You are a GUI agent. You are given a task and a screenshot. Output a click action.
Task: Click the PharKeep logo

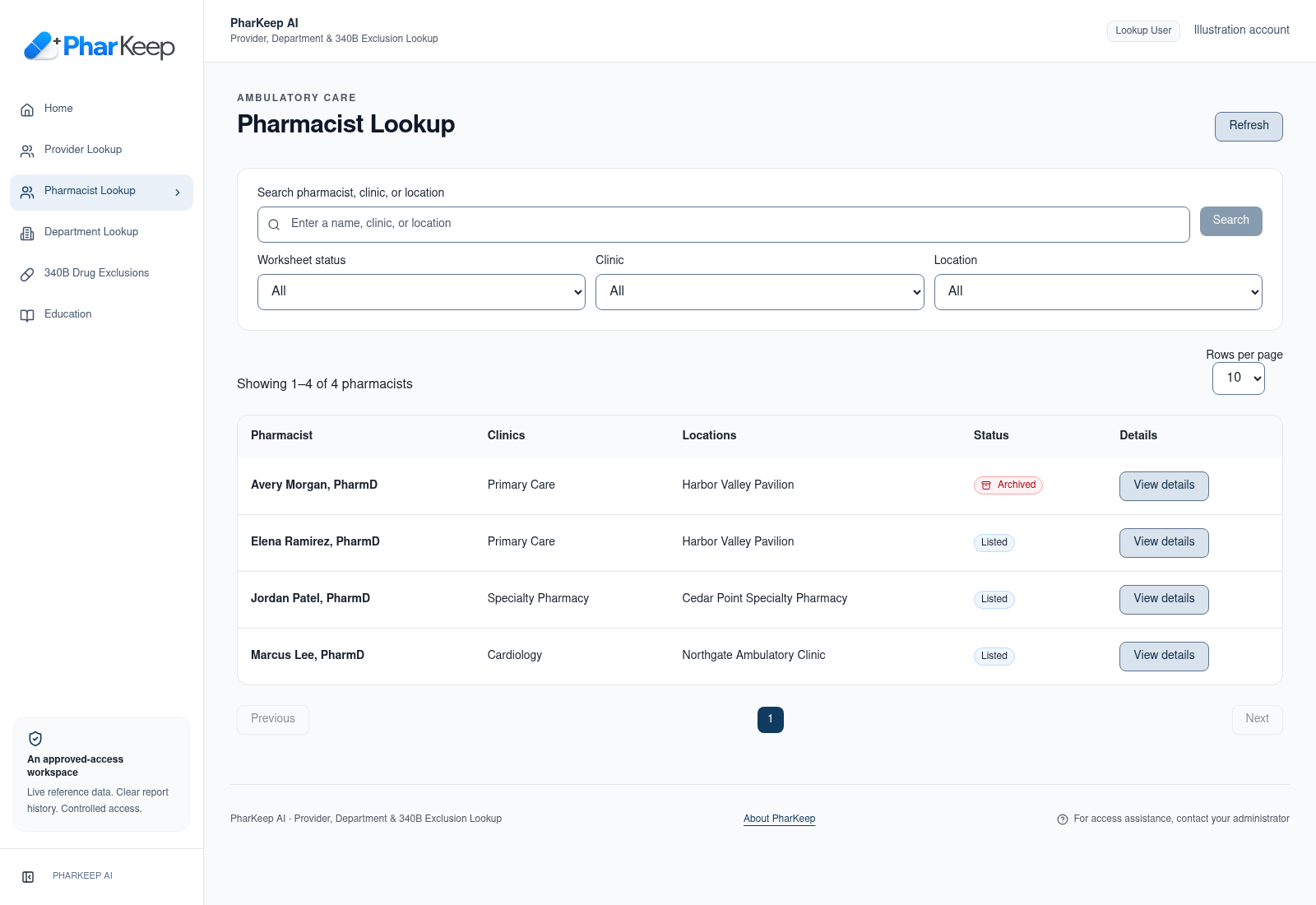pyautogui.click(x=100, y=46)
